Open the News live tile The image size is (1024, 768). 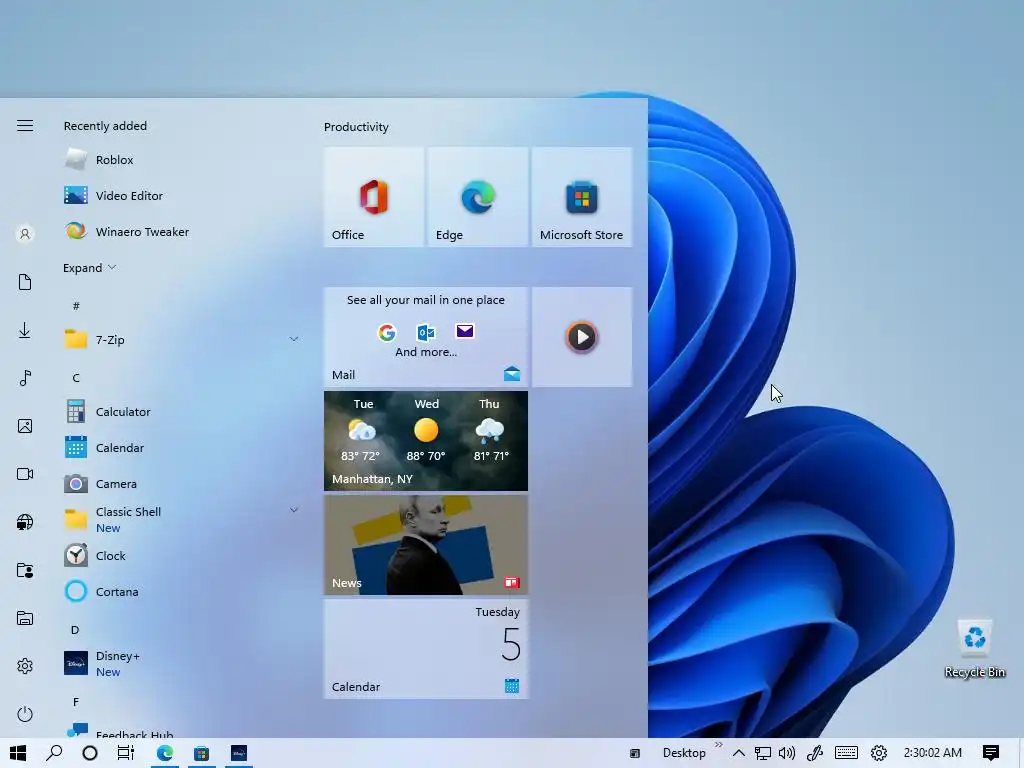click(x=426, y=545)
